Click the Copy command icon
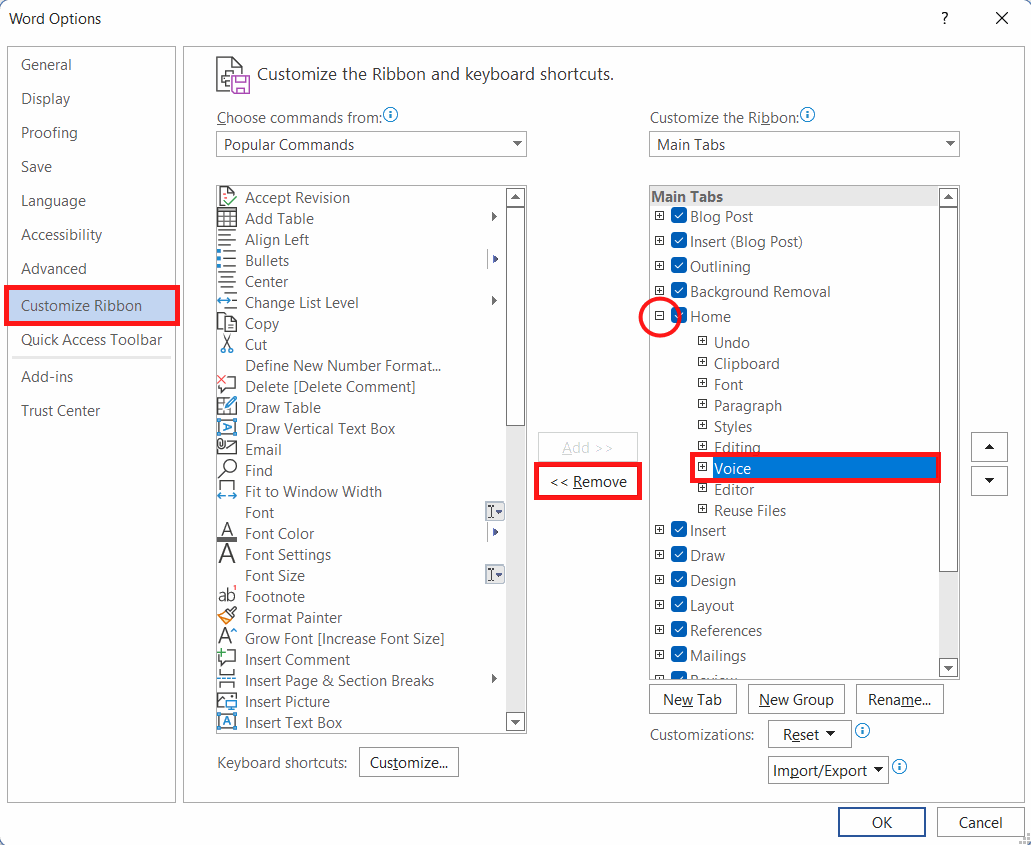The width and height of the screenshot is (1031, 845). (x=227, y=323)
